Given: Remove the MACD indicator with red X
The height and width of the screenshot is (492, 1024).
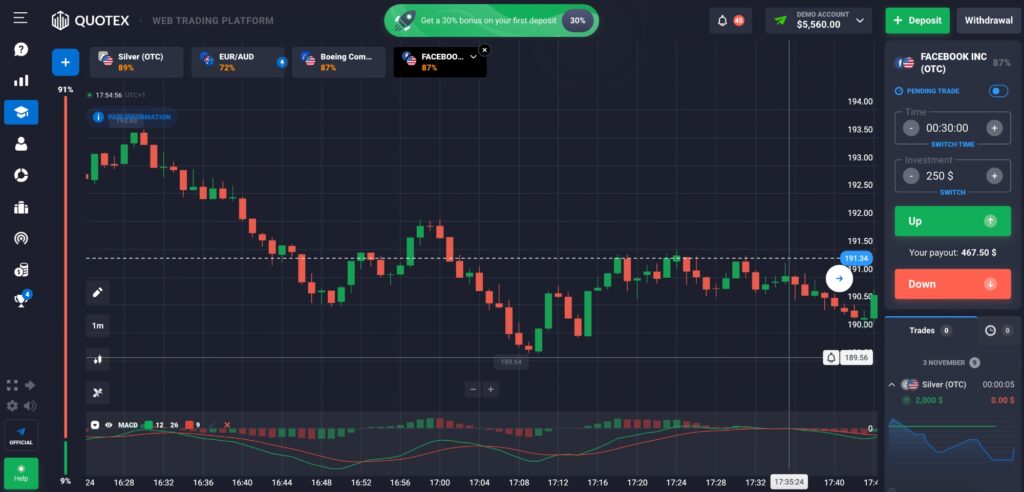Looking at the screenshot, I should click(x=227, y=425).
